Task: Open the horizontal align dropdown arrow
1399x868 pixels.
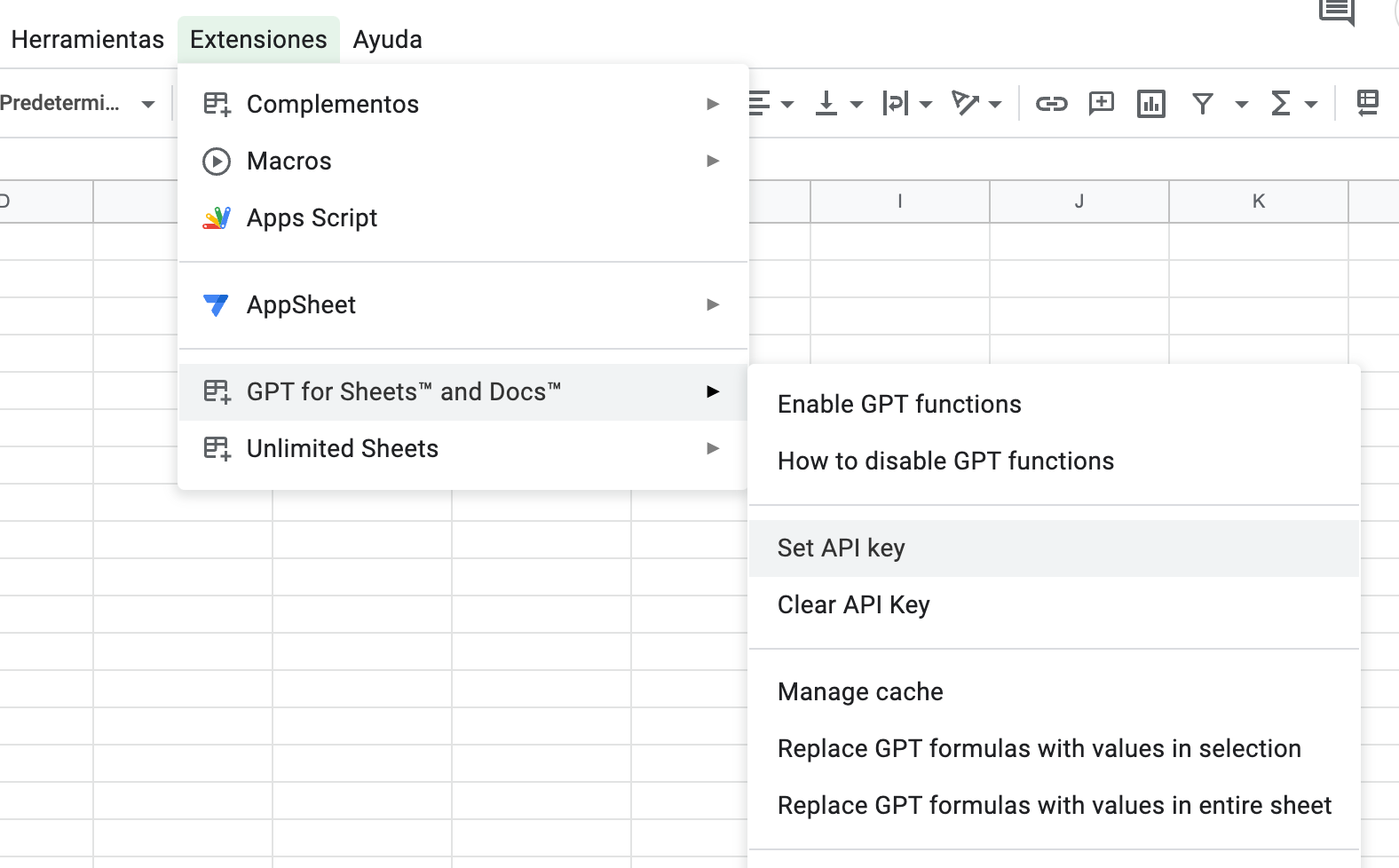Action: (x=786, y=105)
